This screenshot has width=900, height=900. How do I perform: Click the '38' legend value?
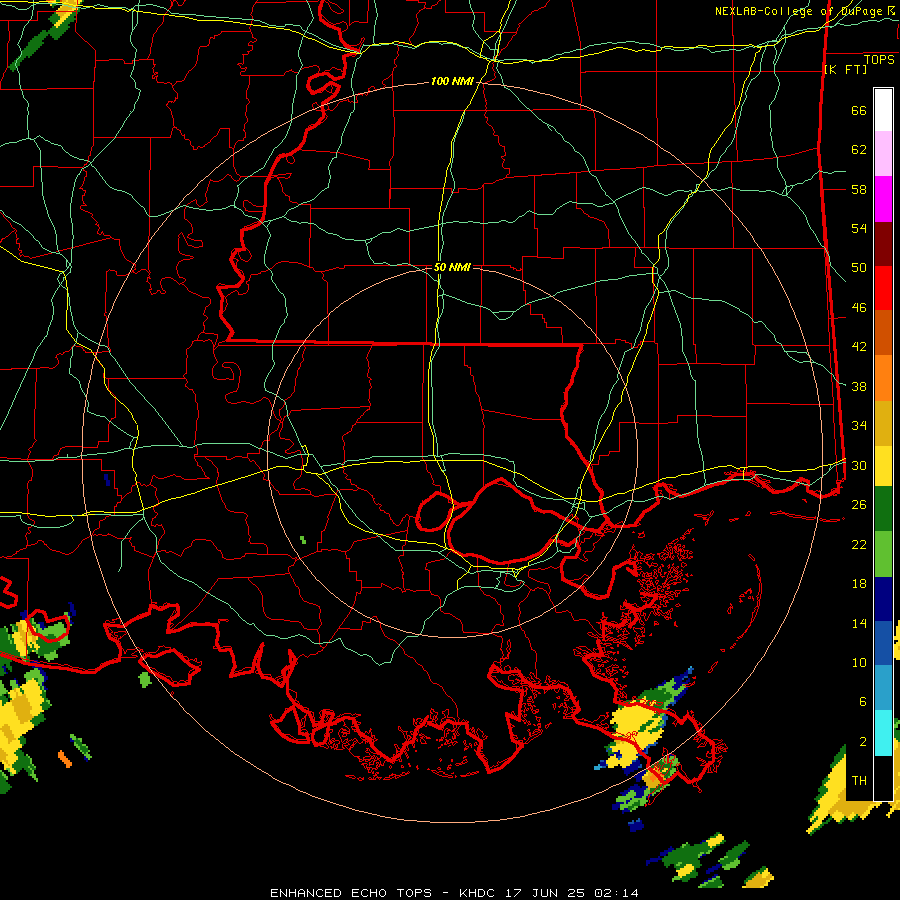pos(859,387)
